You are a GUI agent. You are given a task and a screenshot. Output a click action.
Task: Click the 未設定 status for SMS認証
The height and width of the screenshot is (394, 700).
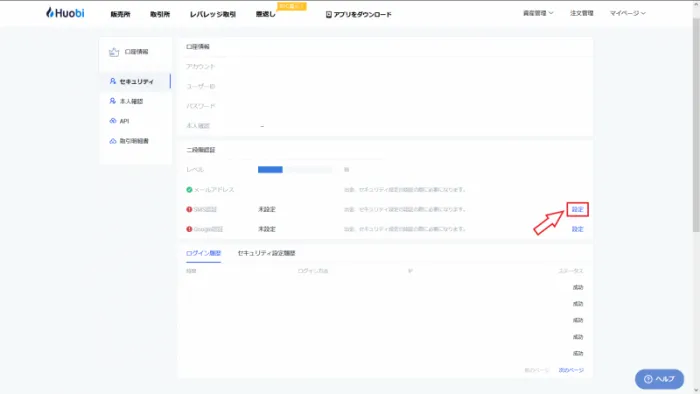267,209
